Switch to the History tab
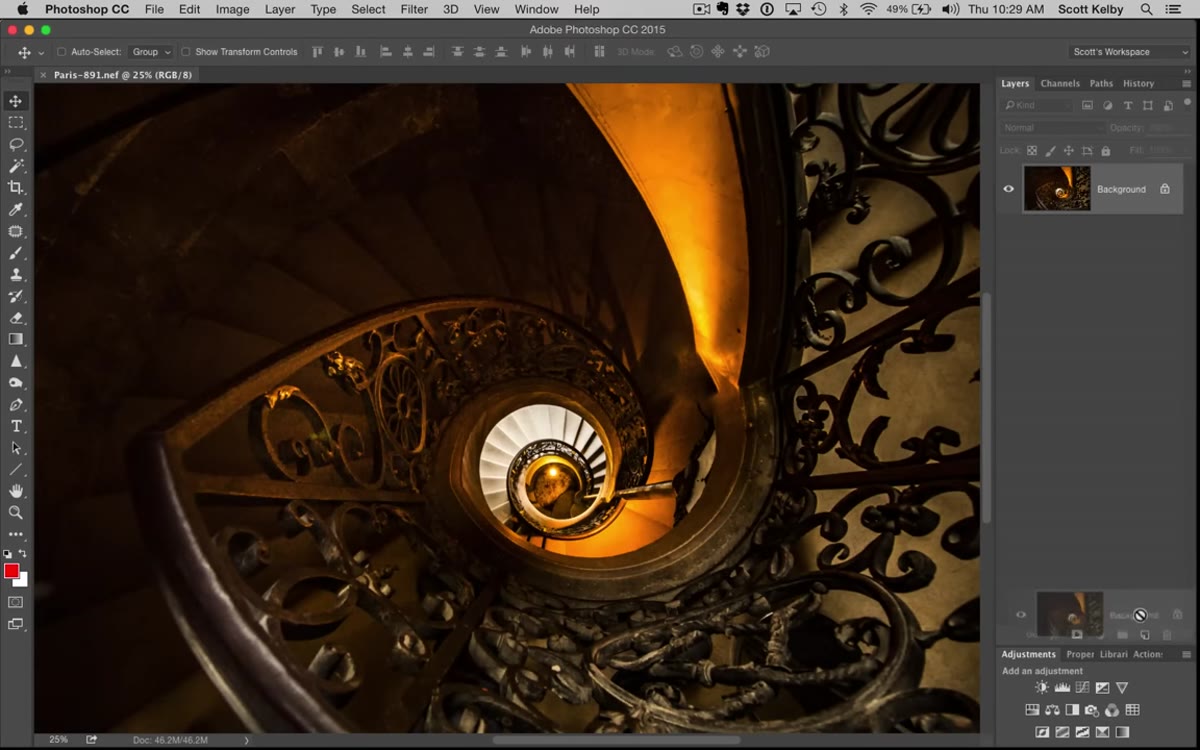 click(x=1138, y=84)
